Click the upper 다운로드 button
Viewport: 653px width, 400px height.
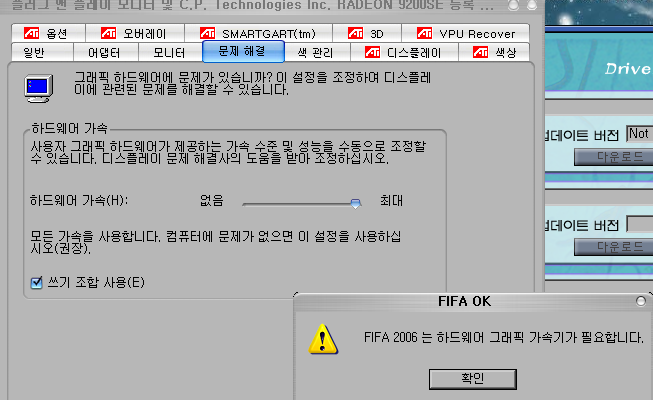[614, 157]
